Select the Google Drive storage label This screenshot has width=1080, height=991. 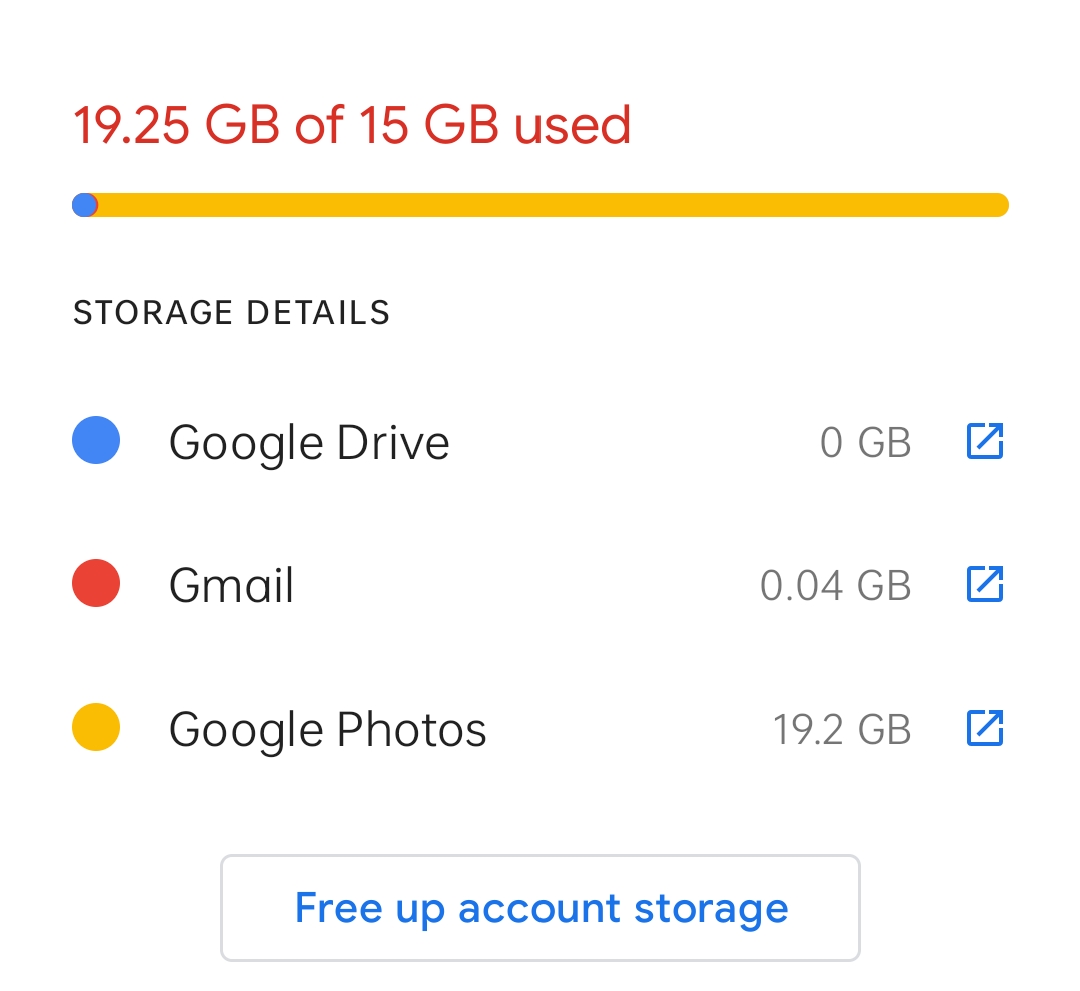pos(309,442)
